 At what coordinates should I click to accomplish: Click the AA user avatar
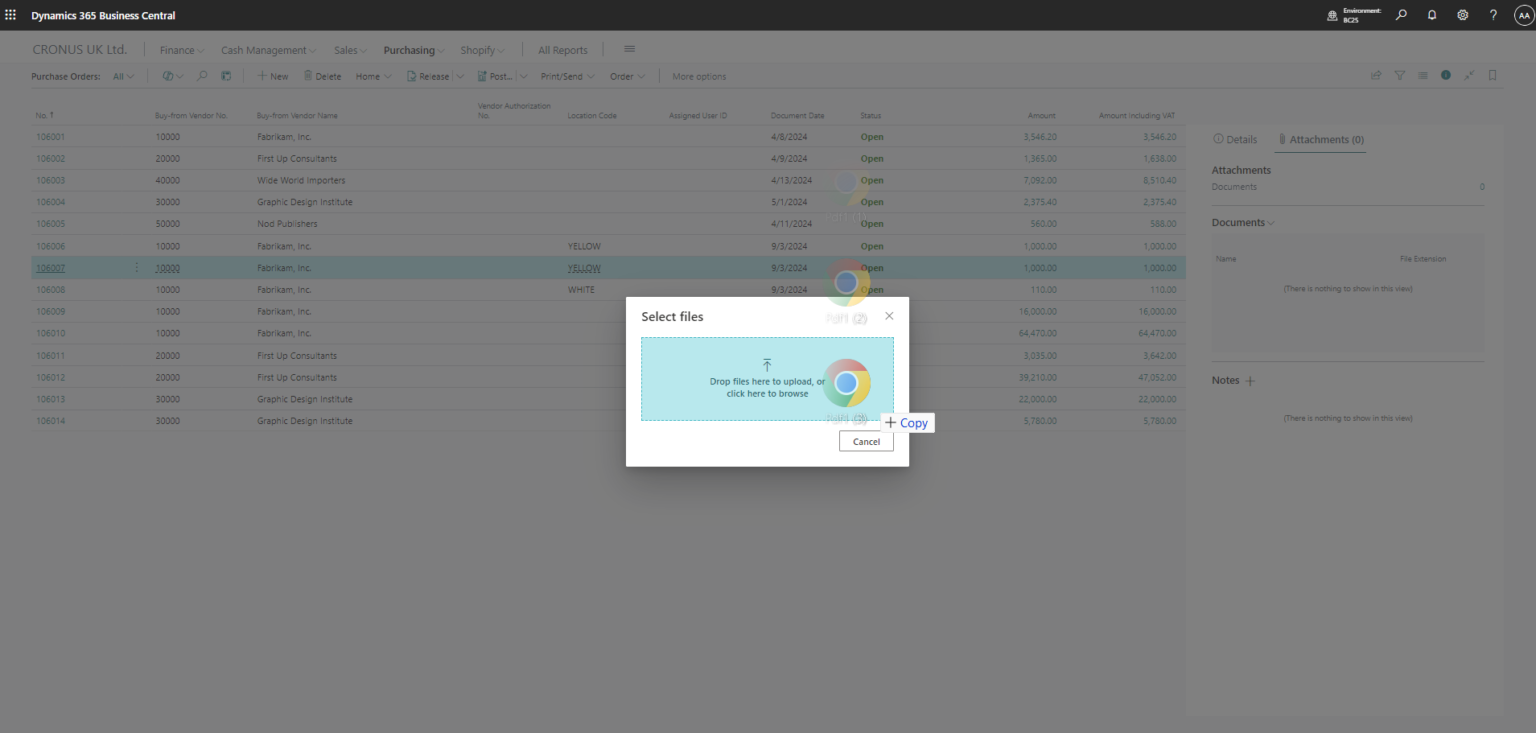click(1520, 14)
